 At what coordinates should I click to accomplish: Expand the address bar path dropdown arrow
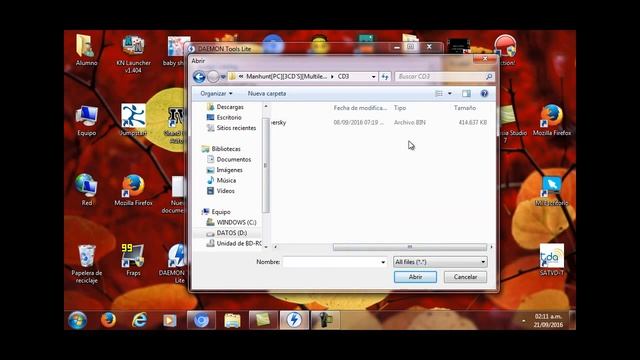coord(373,77)
